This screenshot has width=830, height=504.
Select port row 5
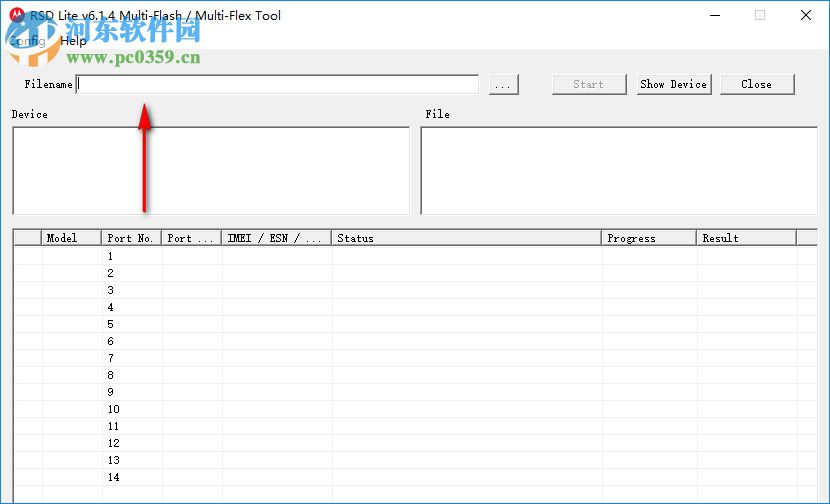[x=415, y=324]
